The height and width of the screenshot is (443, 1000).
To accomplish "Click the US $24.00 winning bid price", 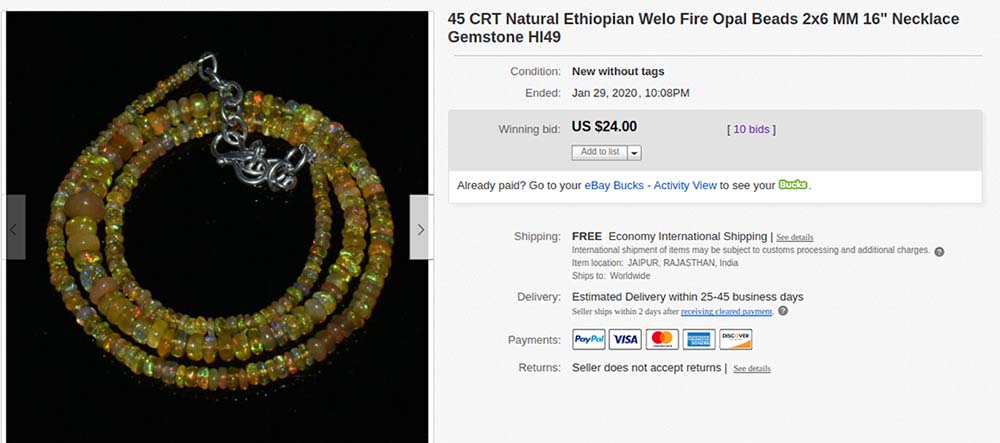I will 604,127.
